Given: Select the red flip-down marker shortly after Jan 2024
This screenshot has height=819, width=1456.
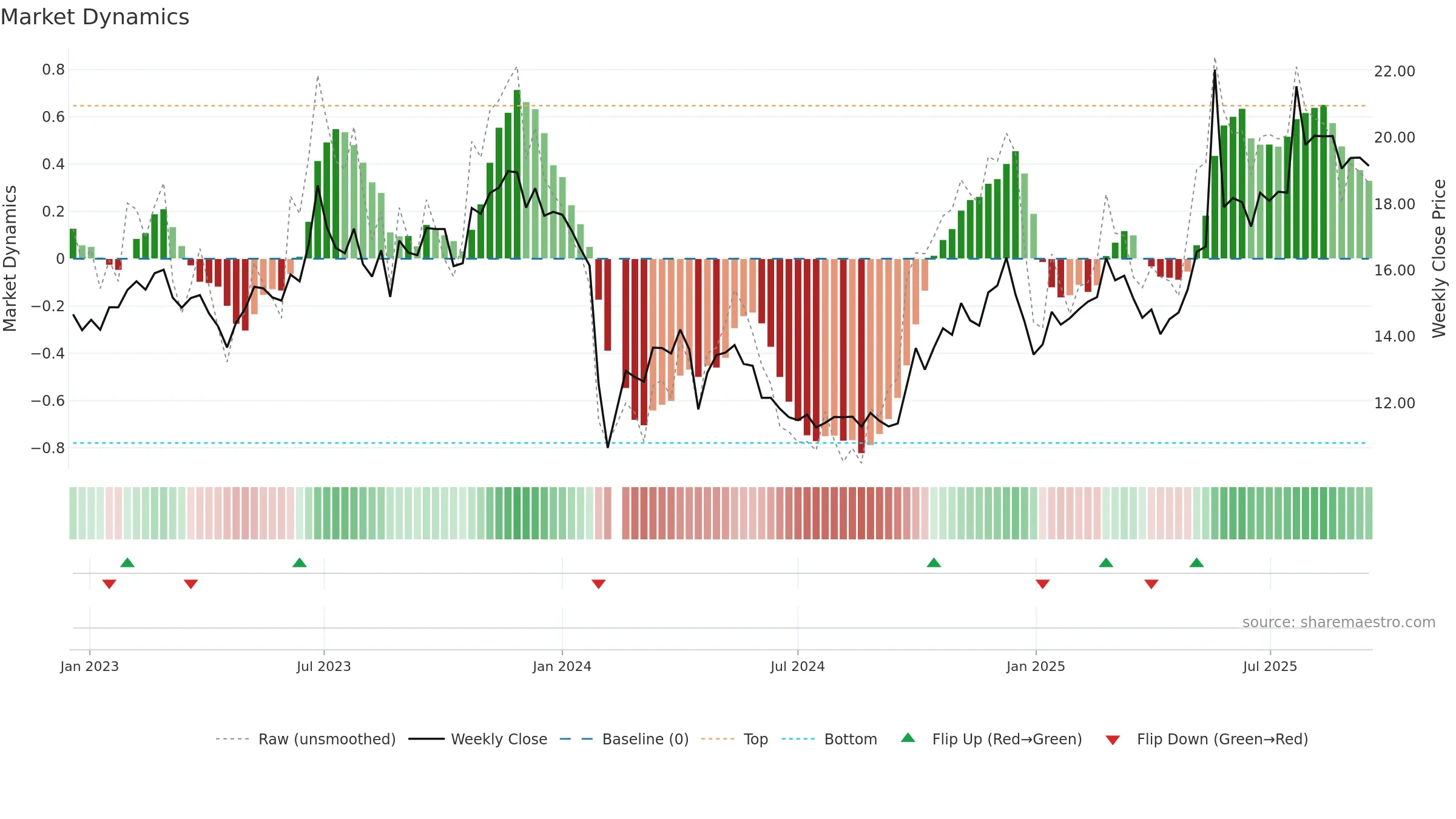Looking at the screenshot, I should (x=599, y=584).
